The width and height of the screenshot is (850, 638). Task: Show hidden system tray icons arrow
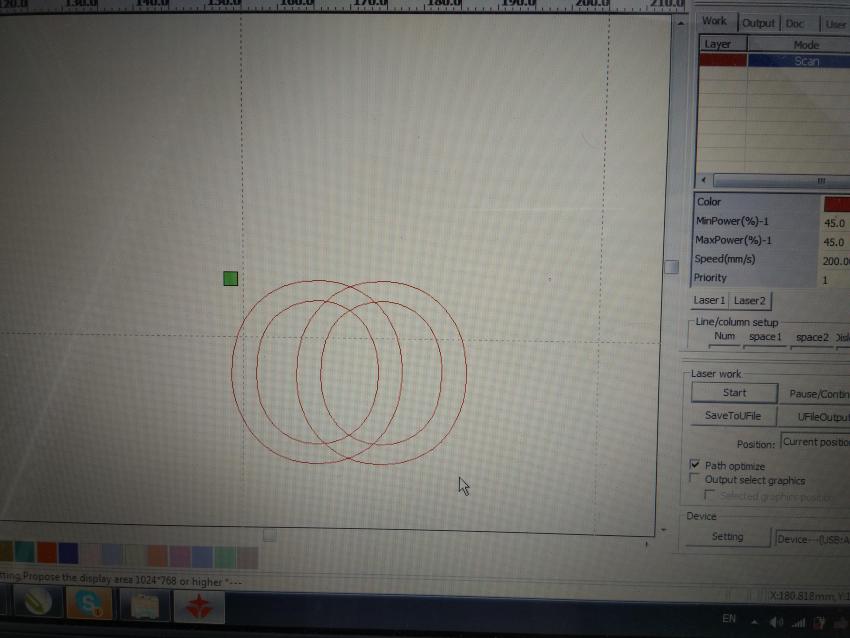[x=756, y=620]
